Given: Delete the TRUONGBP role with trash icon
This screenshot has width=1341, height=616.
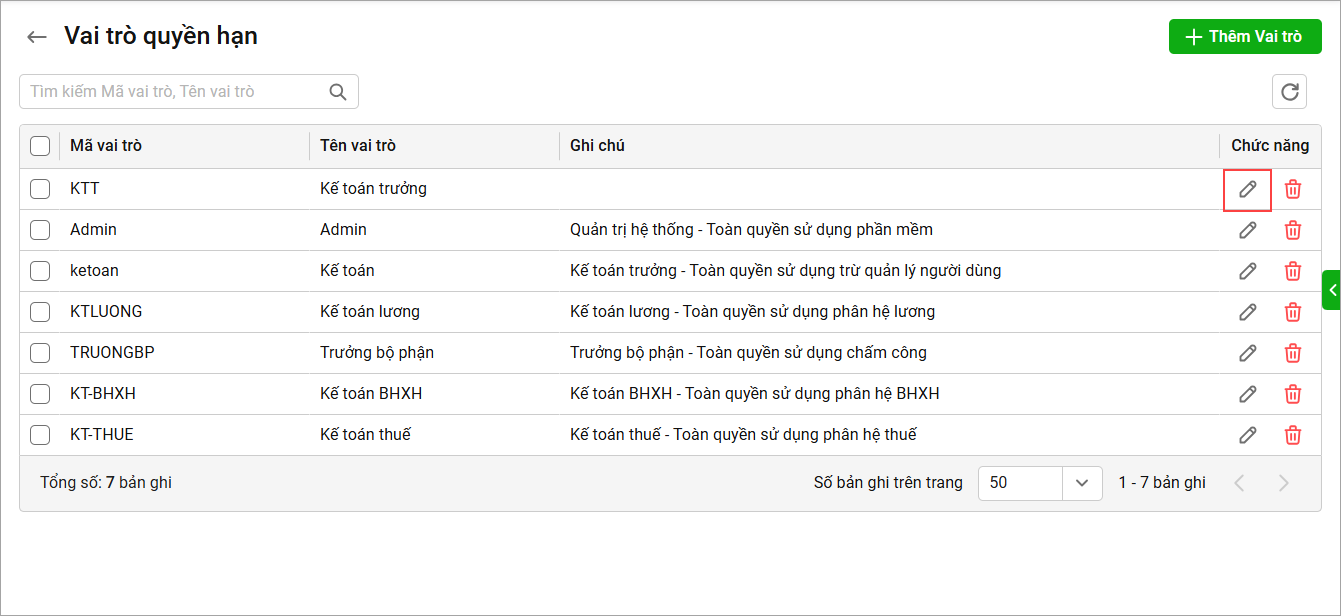Looking at the screenshot, I should 1293,353.
